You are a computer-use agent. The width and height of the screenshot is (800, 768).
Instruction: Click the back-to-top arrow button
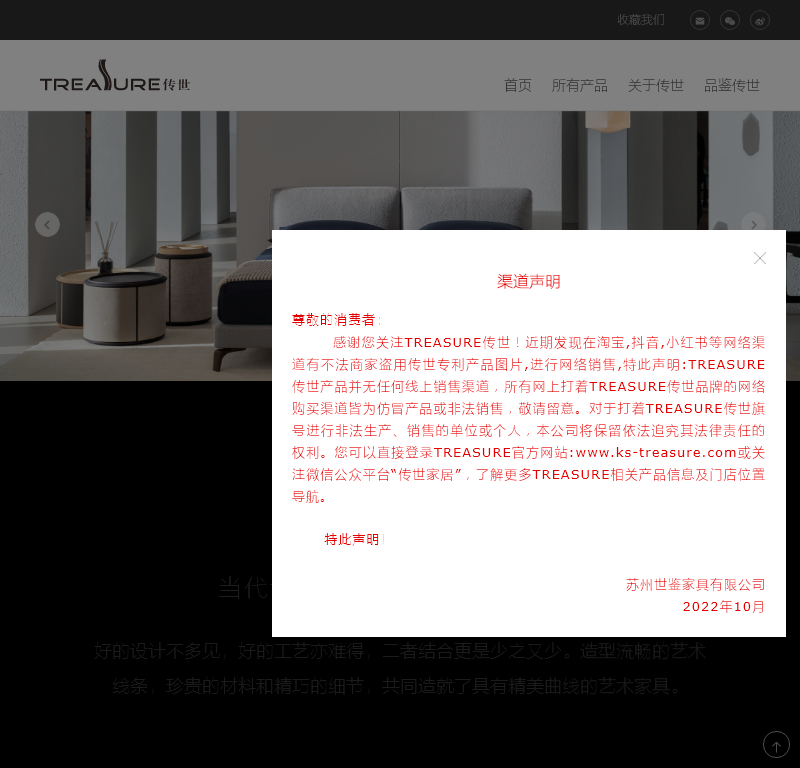point(776,745)
